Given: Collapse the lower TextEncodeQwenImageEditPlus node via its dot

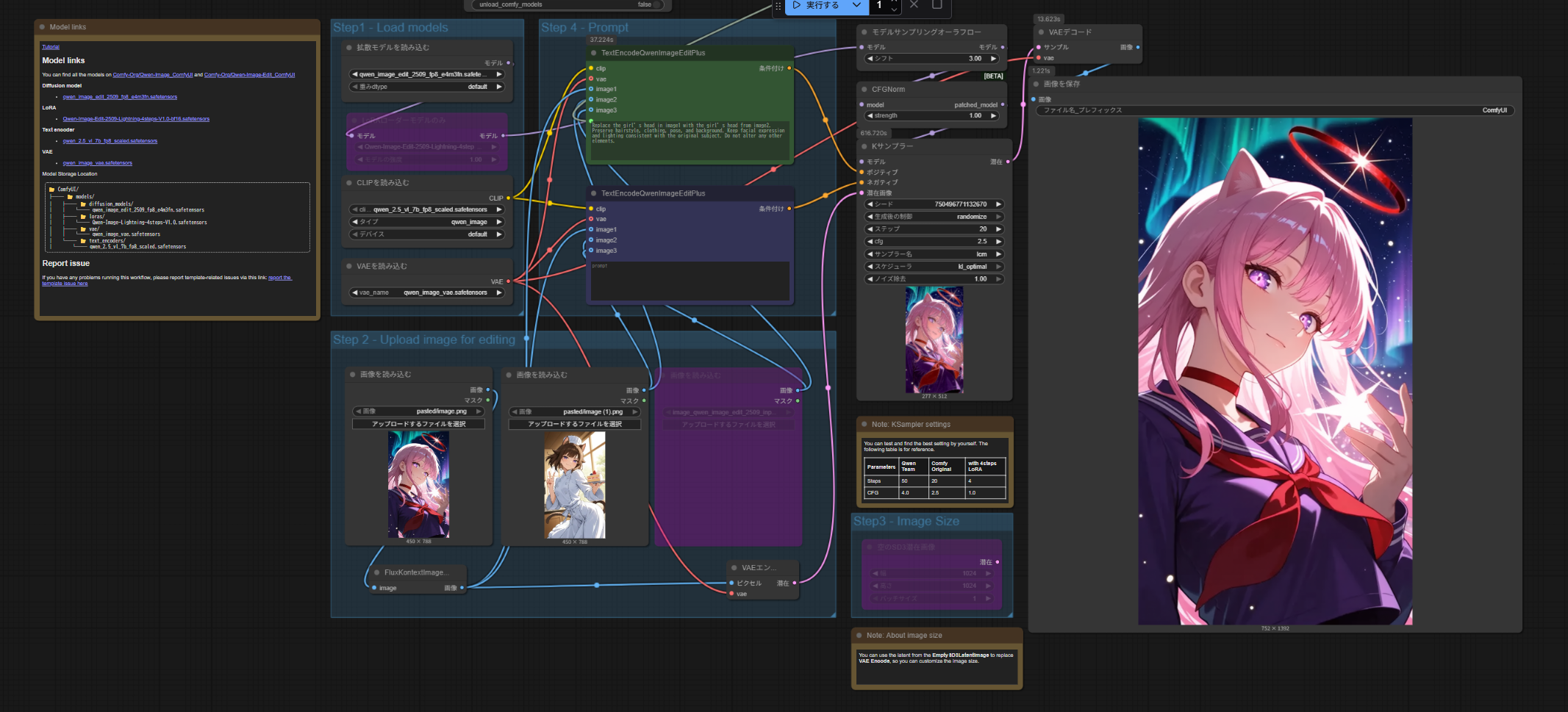Looking at the screenshot, I should point(593,194).
